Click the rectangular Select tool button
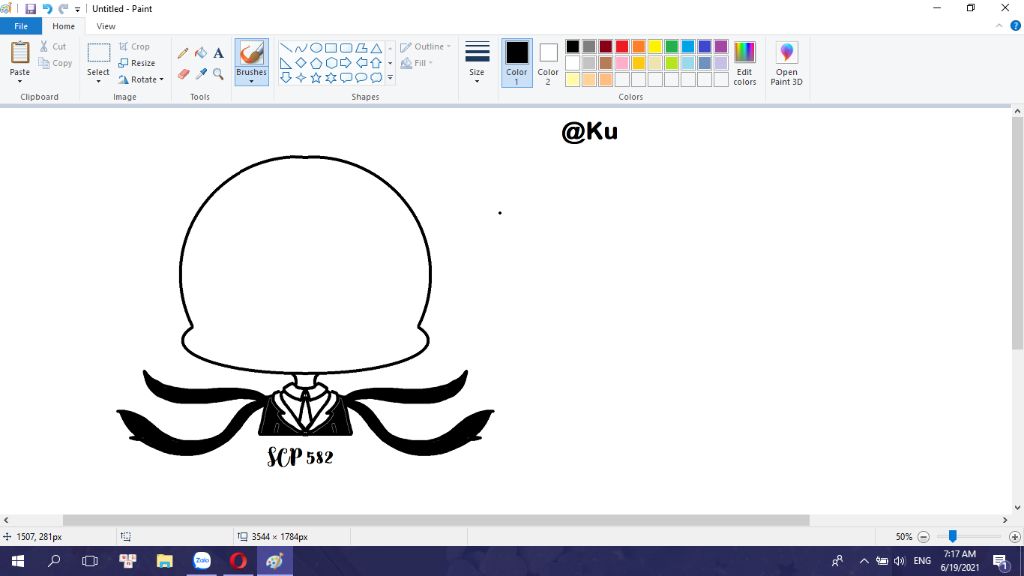 (99, 52)
